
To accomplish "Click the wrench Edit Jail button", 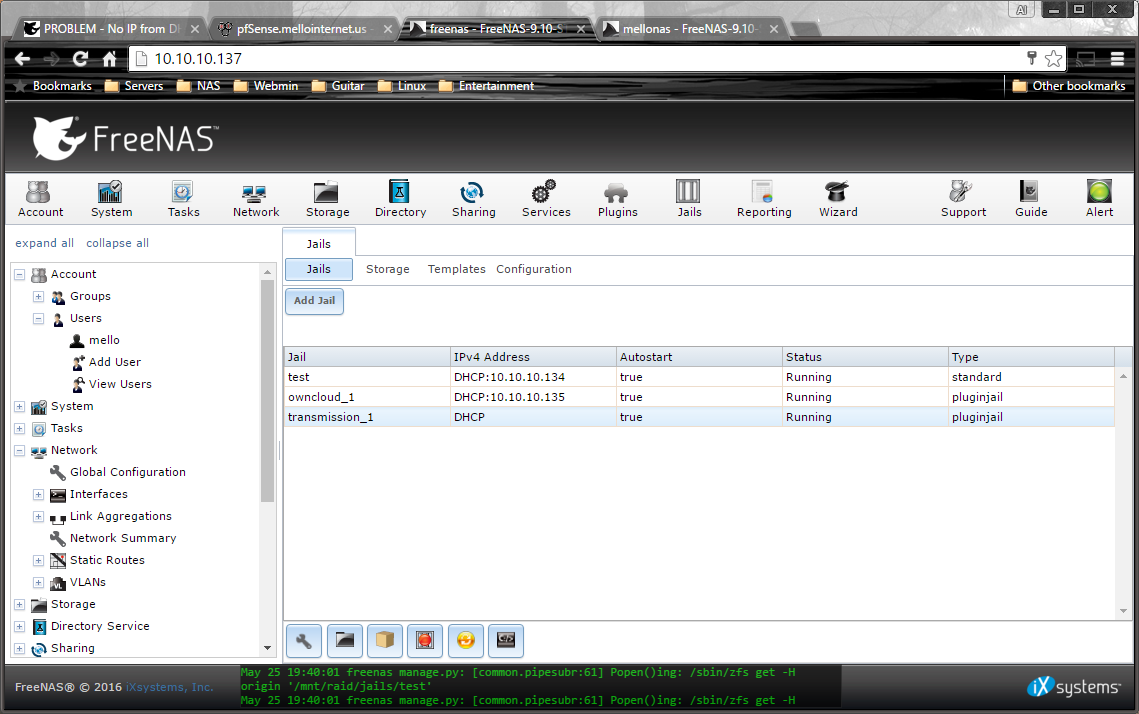I will [x=305, y=639].
